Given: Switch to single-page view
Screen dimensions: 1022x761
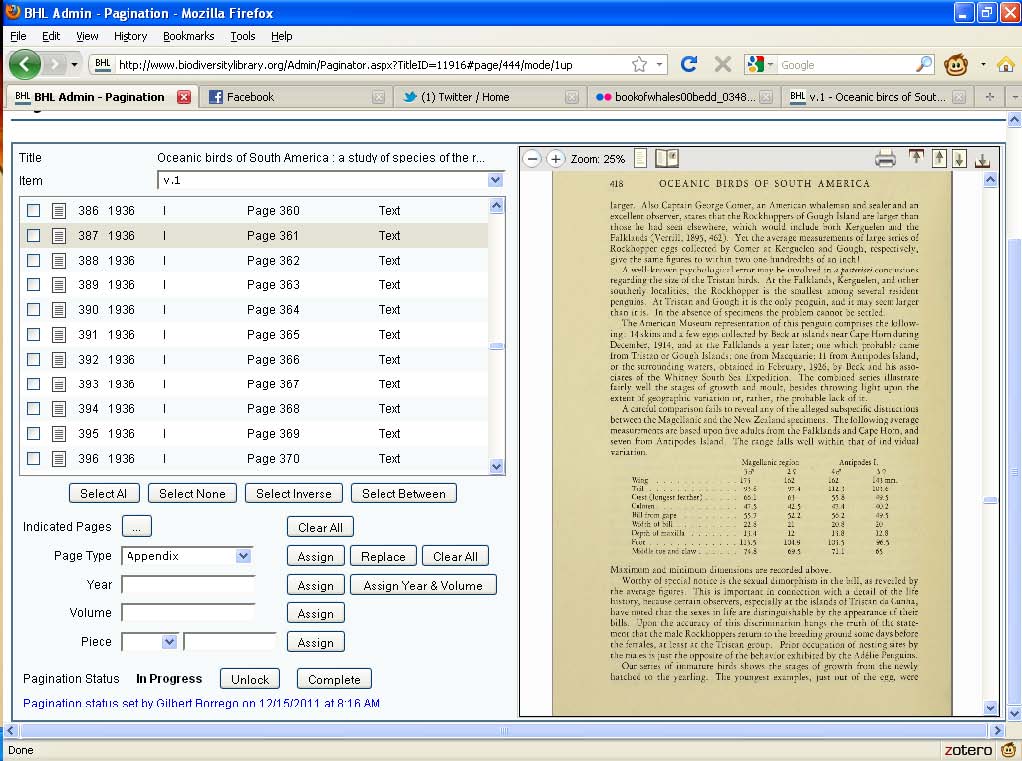Looking at the screenshot, I should (641, 159).
